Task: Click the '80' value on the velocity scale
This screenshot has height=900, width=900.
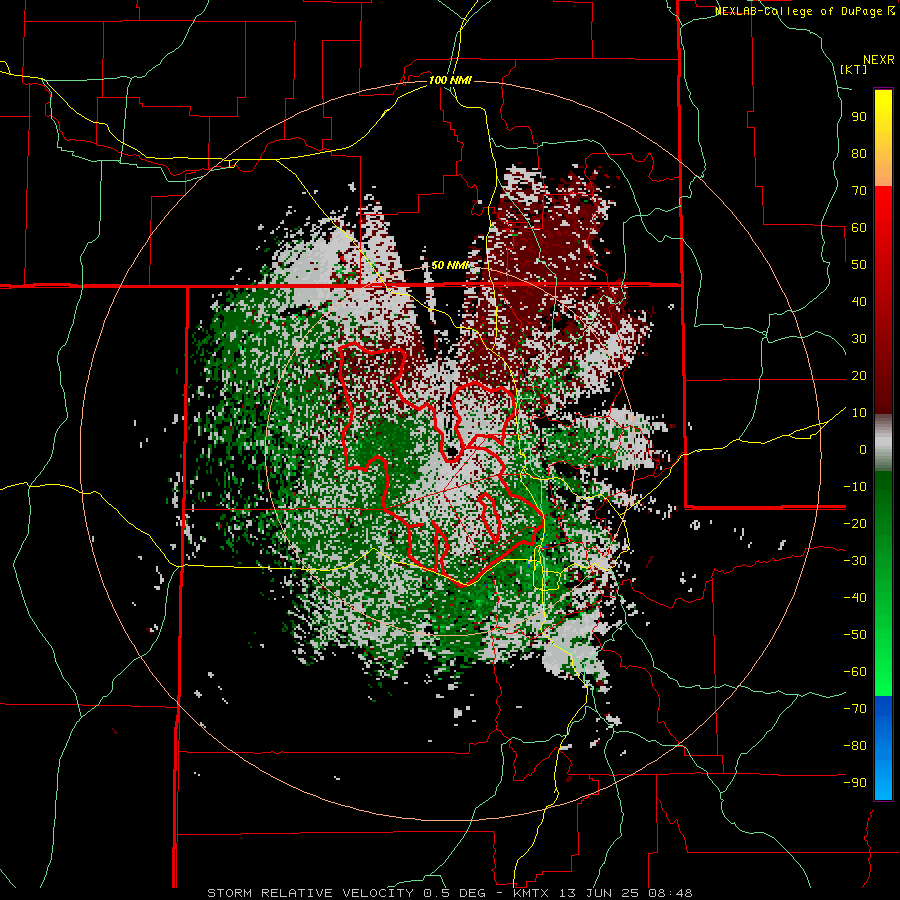Action: pos(859,154)
